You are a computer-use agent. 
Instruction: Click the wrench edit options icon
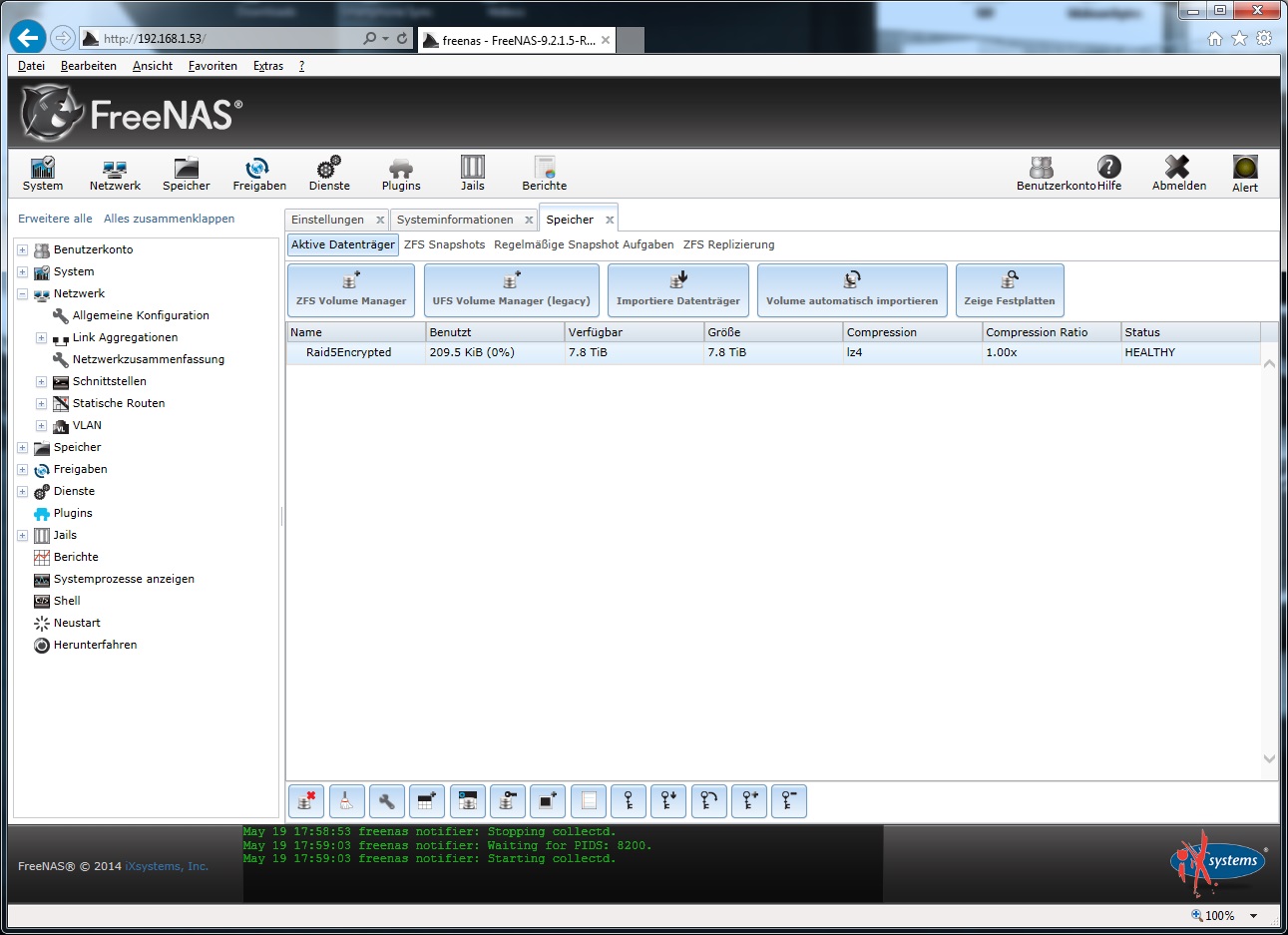pyautogui.click(x=387, y=800)
